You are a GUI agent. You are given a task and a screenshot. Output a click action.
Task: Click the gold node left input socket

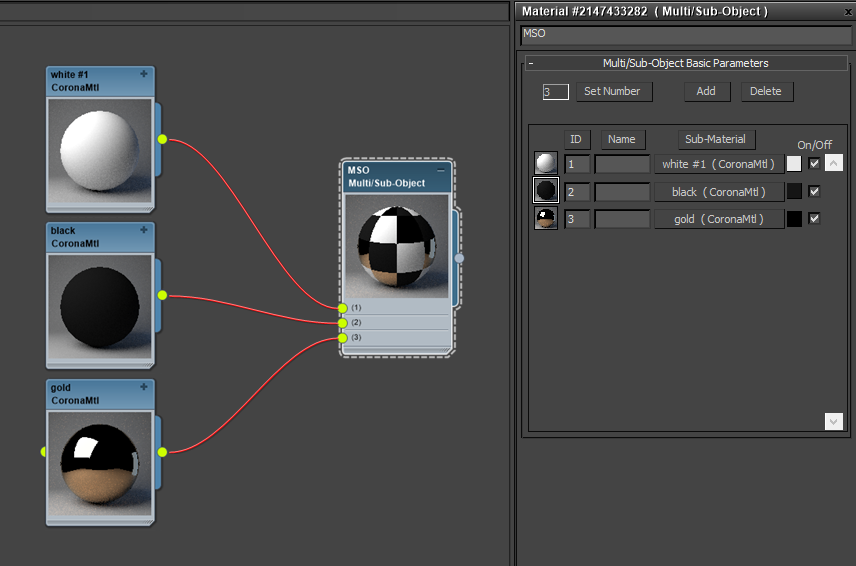click(x=44, y=452)
